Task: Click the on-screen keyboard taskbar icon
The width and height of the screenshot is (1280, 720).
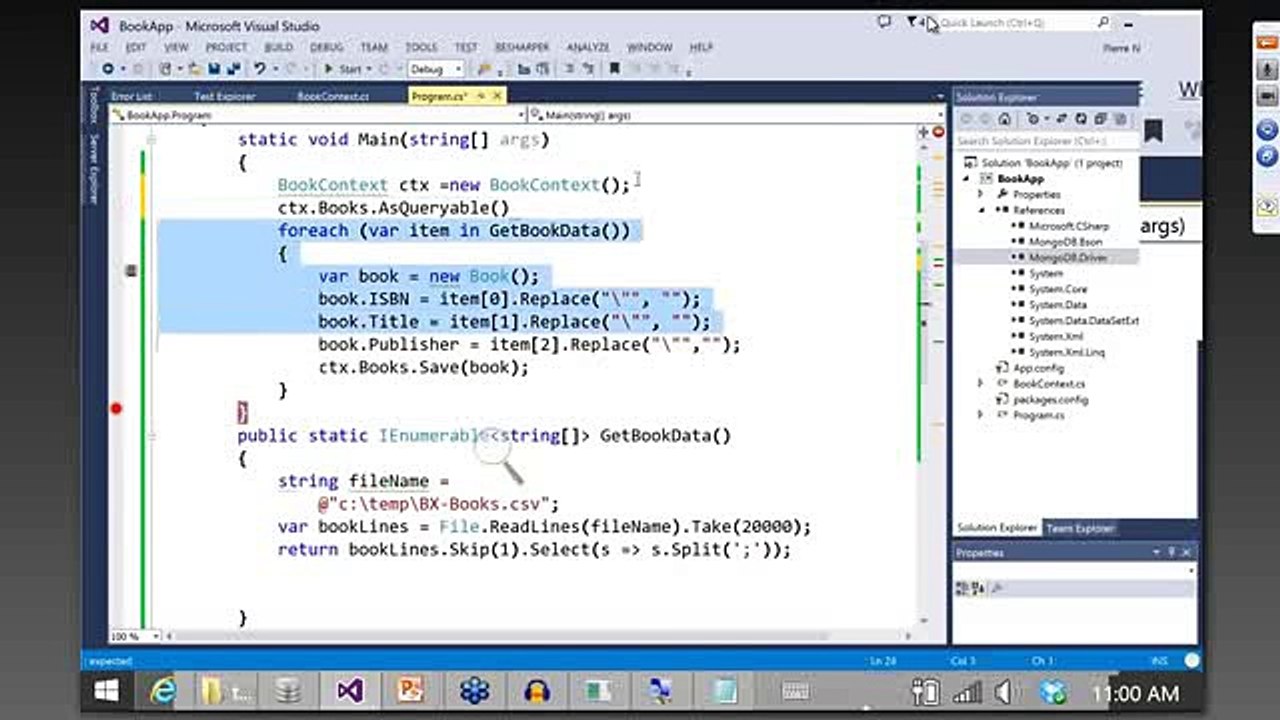Action: pyautogui.click(x=796, y=691)
